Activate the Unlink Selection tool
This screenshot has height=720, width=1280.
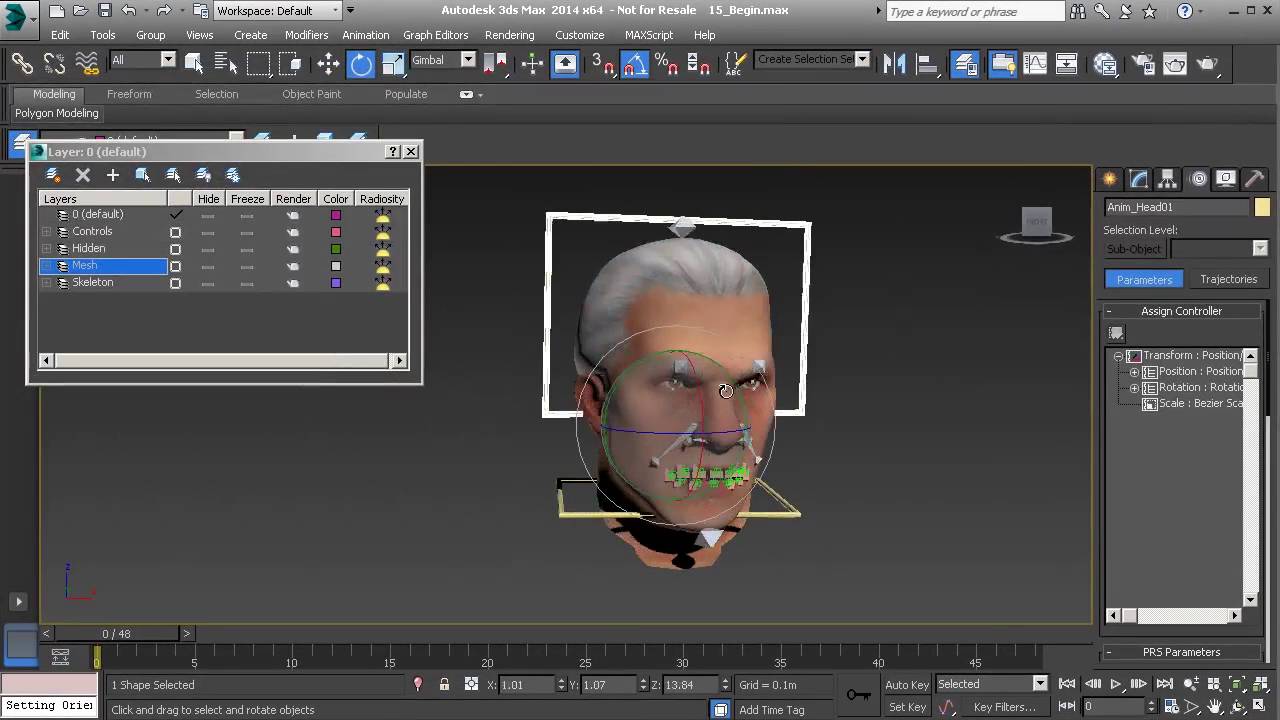(55, 63)
